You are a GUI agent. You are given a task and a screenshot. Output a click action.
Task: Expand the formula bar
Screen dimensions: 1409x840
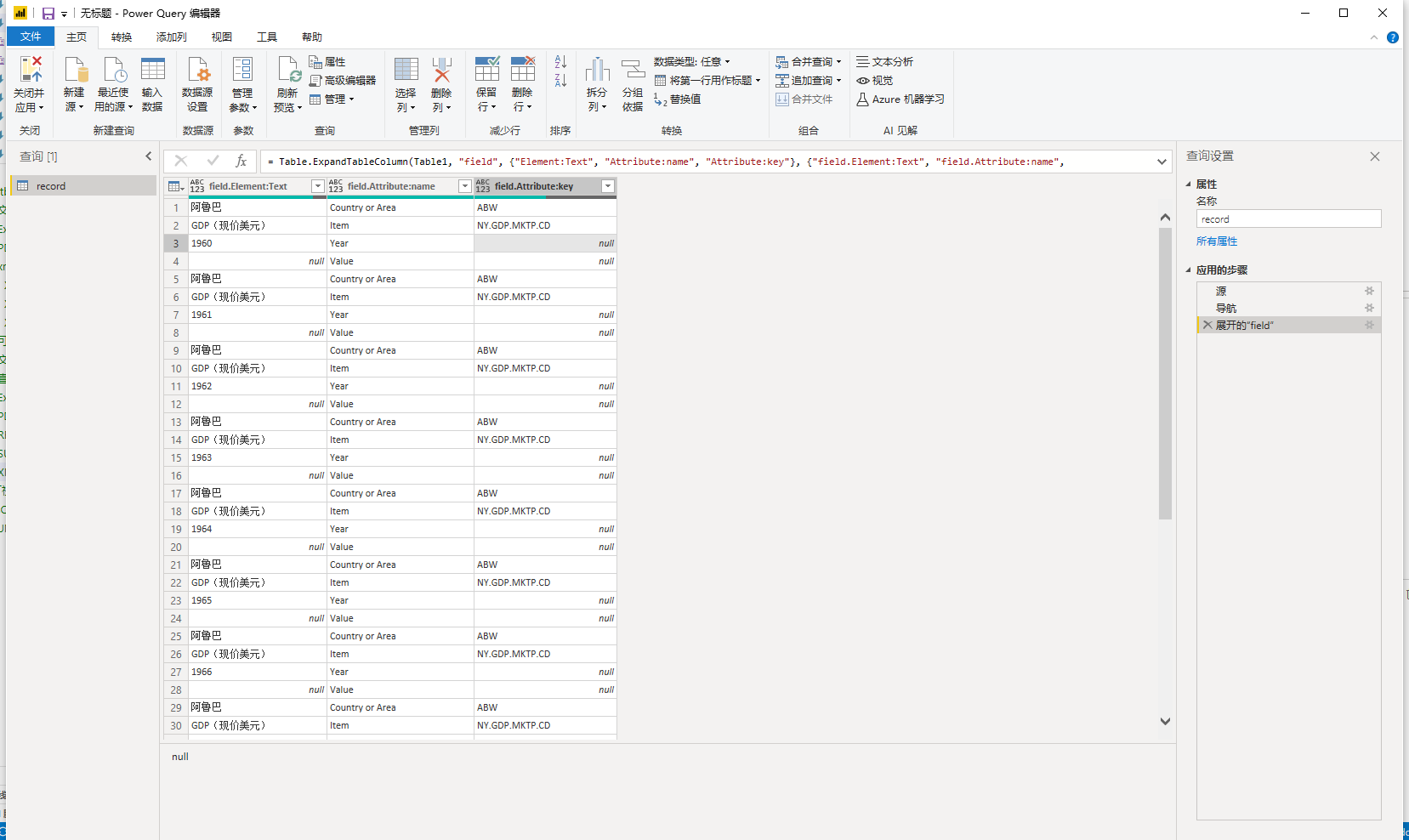[1162, 162]
